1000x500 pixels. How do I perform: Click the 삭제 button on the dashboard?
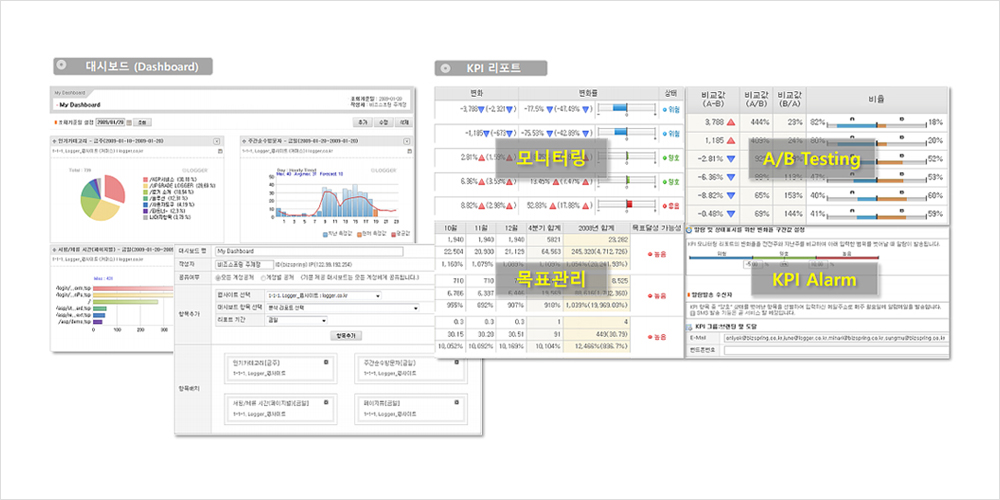[402, 122]
